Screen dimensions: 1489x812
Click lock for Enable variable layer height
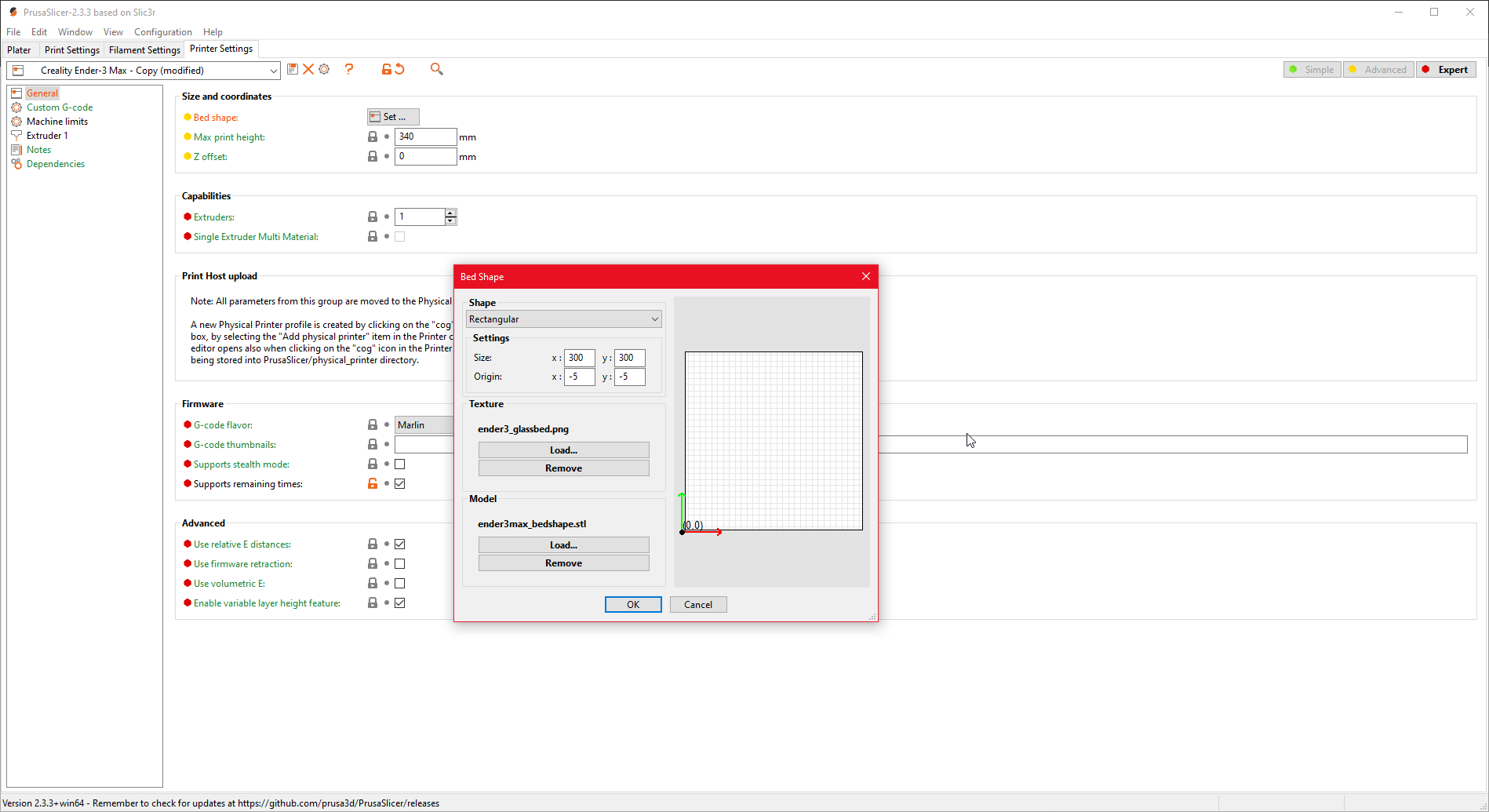coord(373,603)
